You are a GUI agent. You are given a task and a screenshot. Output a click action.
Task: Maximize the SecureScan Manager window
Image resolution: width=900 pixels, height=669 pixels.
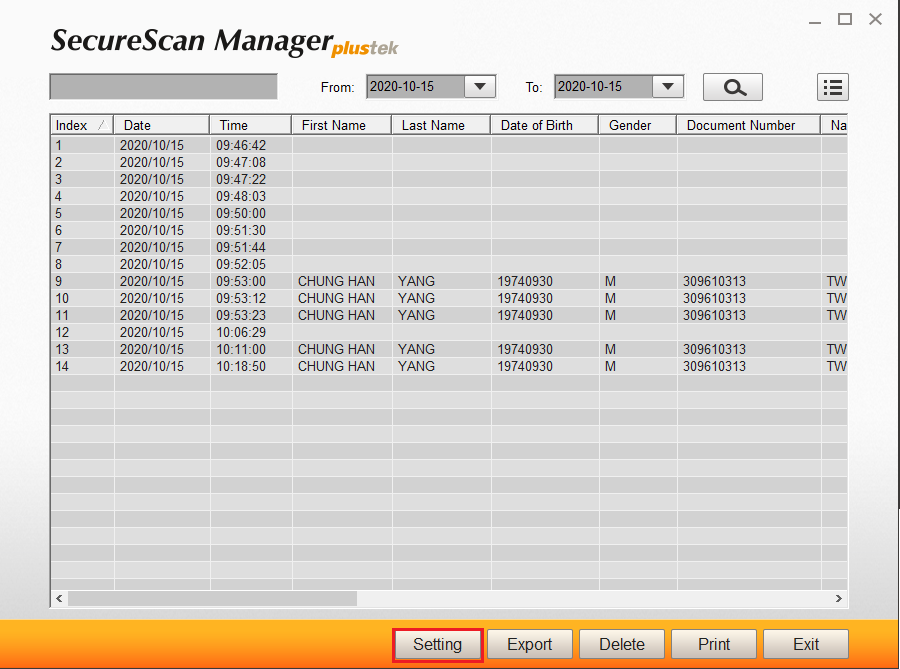pyautogui.click(x=845, y=19)
